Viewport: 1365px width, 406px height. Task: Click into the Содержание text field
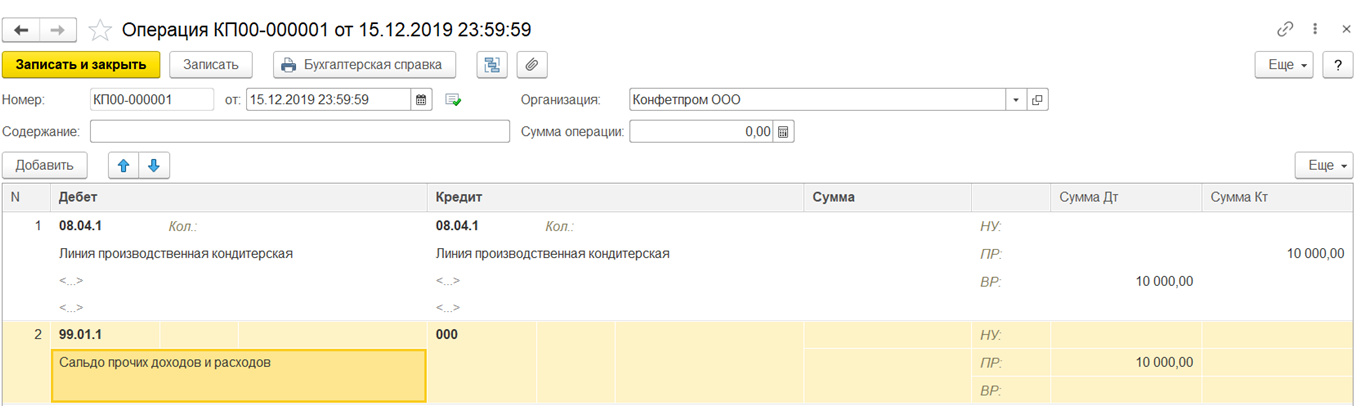(300, 132)
